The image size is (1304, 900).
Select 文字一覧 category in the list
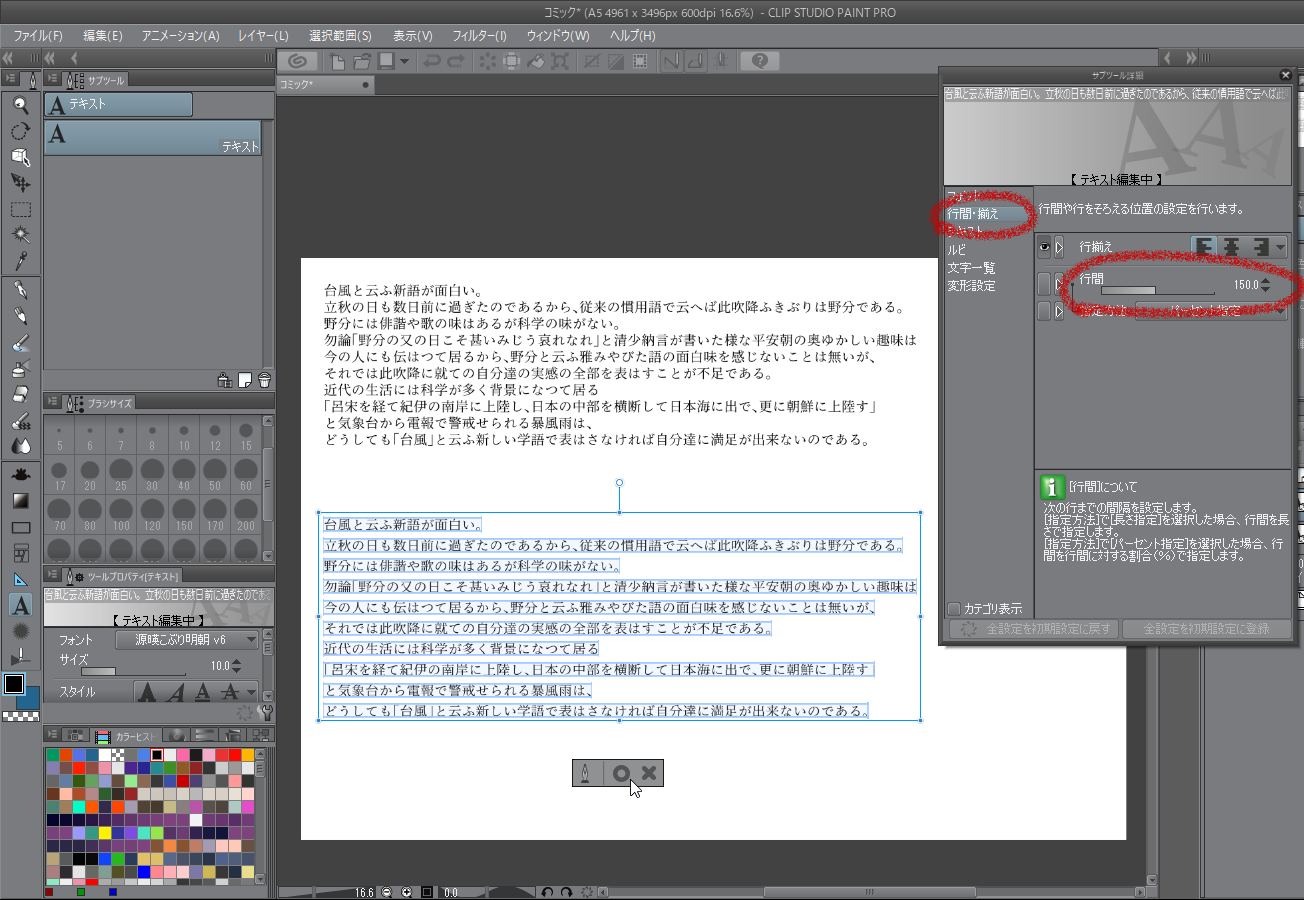pos(971,268)
